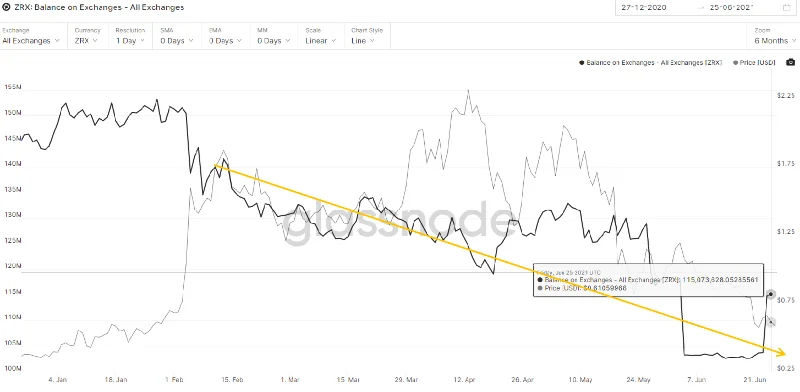This screenshot has height=392, width=800.
Task: Click the 120M left axis label
Action: [12, 266]
